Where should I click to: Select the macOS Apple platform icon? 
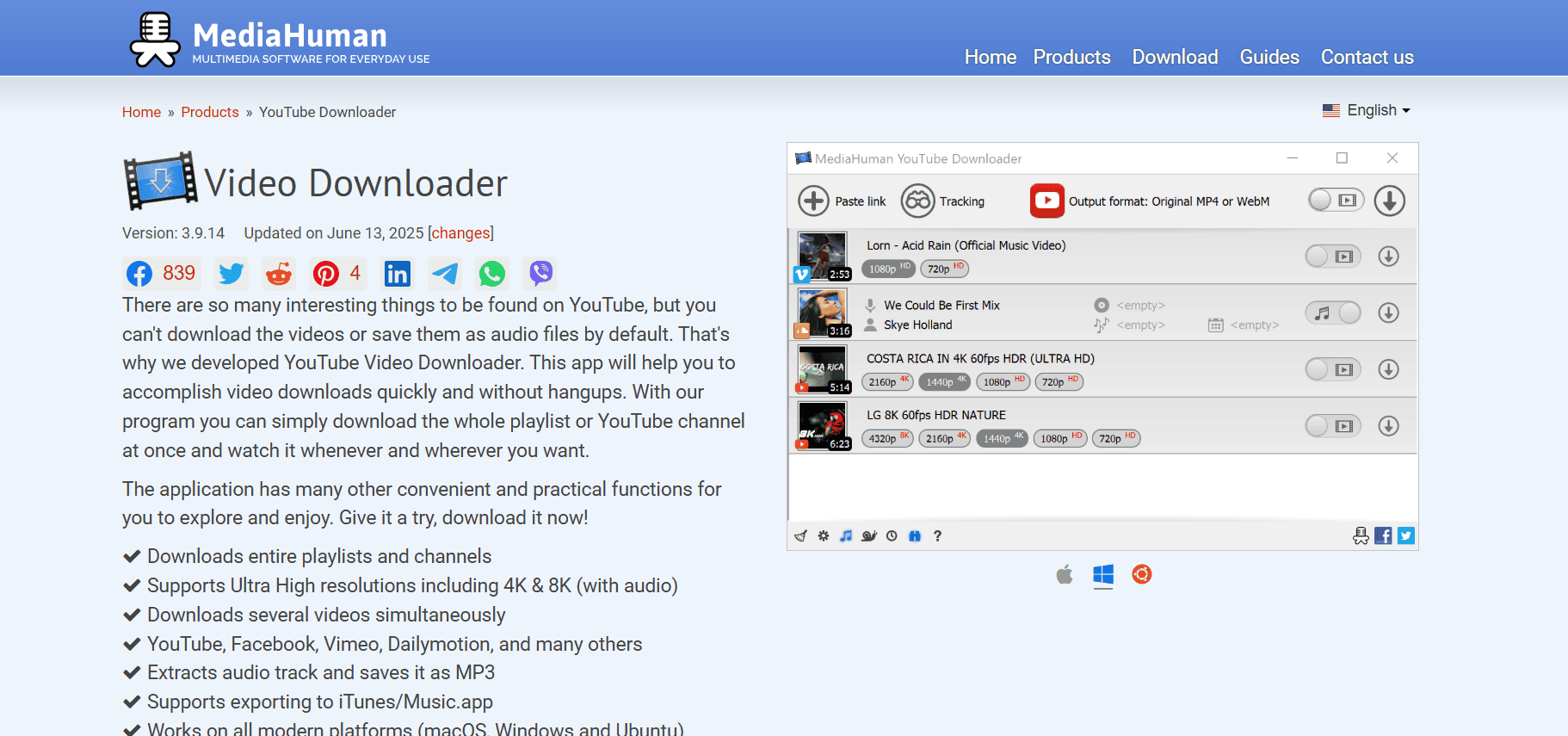tap(1065, 574)
